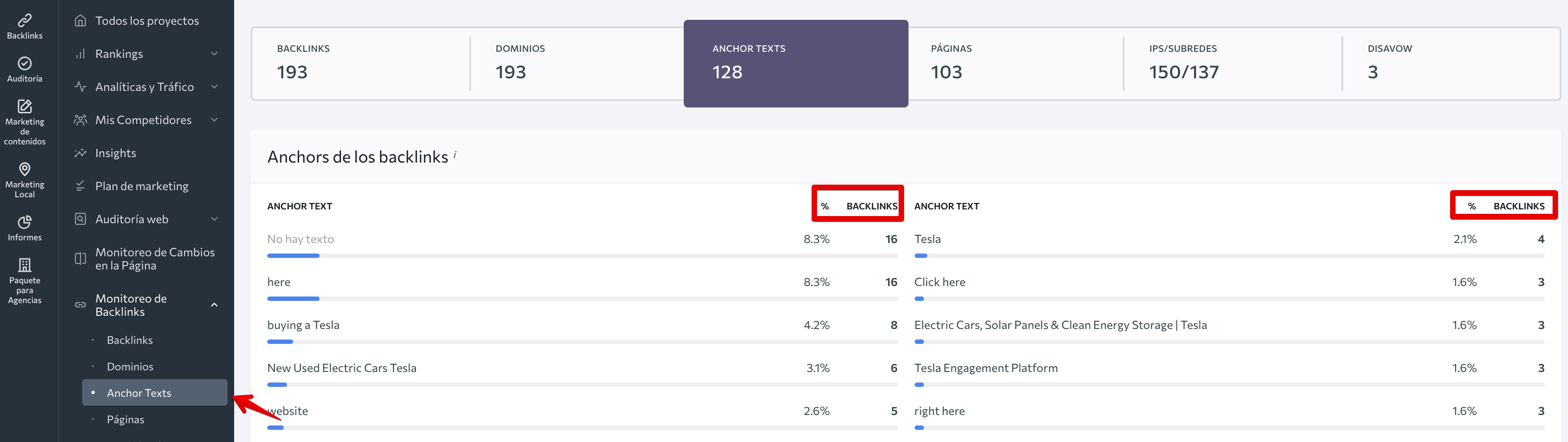Switch to the BACKLINKS 193 tab
The width and height of the screenshot is (1568, 442).
pos(361,63)
